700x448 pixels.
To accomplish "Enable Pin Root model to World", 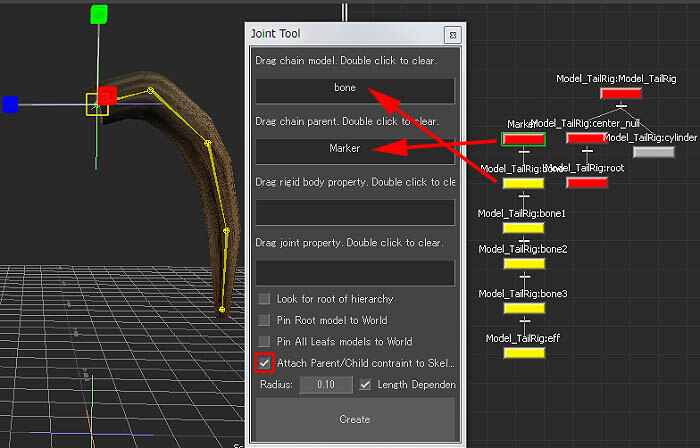I will pos(265,320).
